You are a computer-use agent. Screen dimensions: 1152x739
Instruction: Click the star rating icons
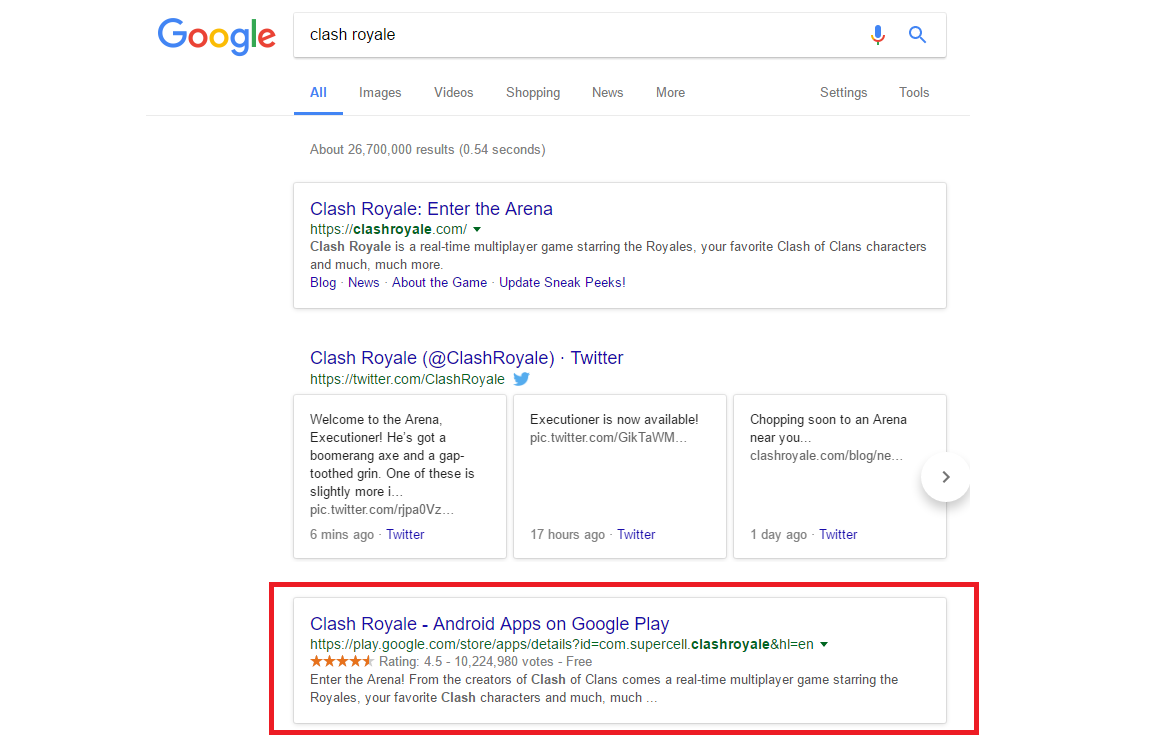[342, 661]
